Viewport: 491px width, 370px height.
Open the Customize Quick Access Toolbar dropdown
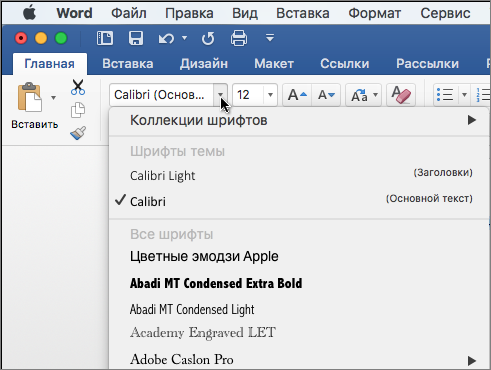270,38
